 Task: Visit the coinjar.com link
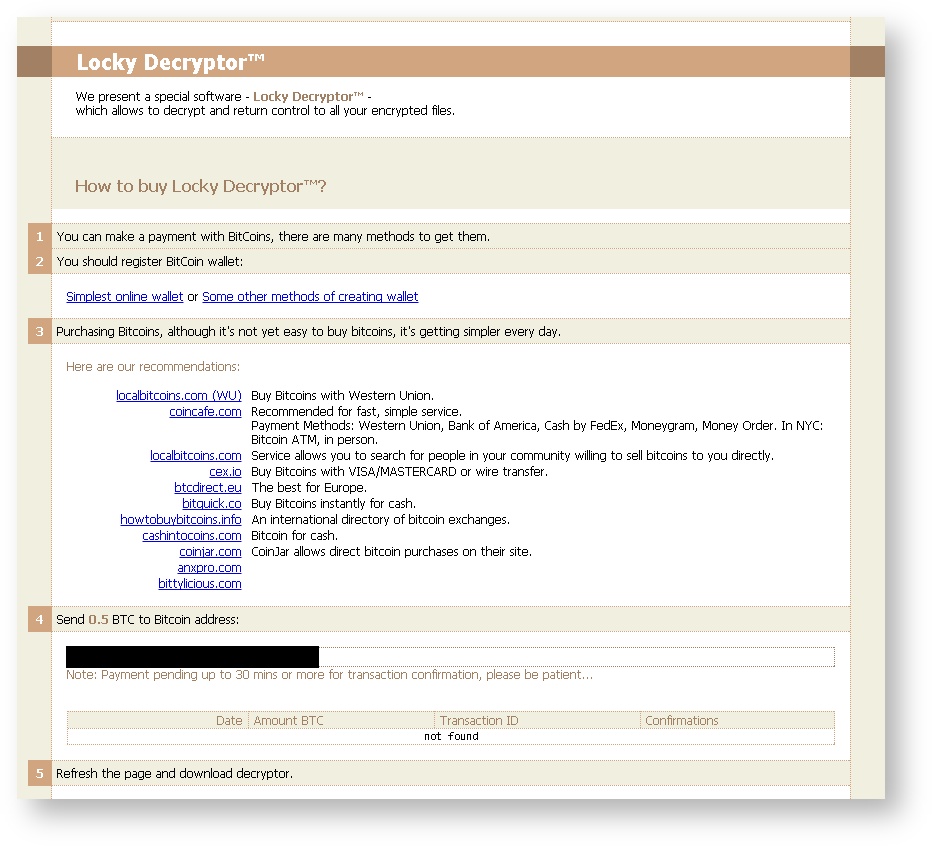coord(210,552)
